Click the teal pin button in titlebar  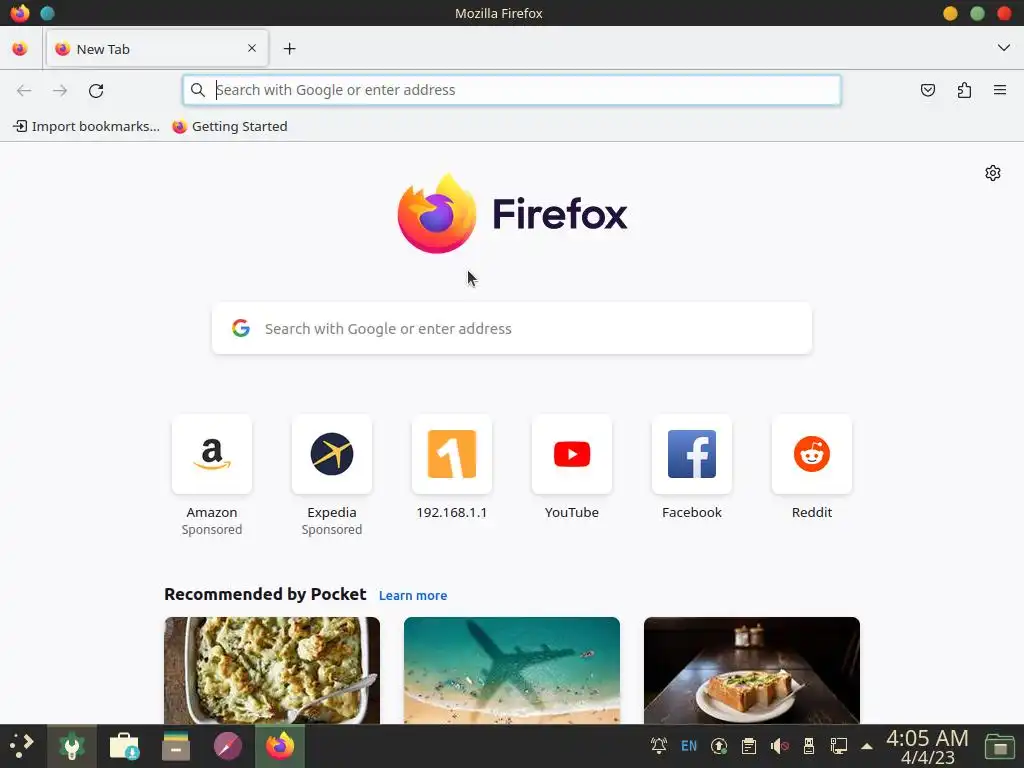coord(47,13)
